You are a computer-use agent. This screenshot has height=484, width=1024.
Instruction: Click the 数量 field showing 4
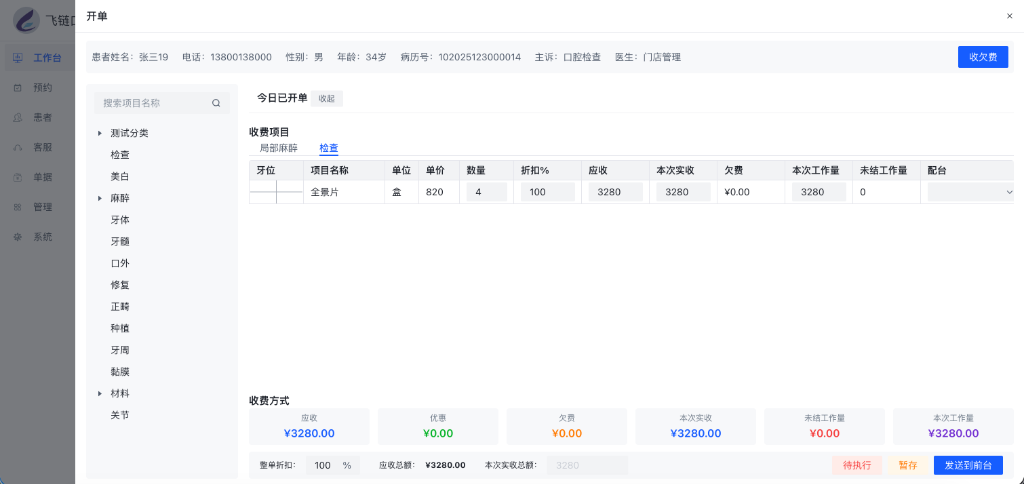[x=487, y=192]
